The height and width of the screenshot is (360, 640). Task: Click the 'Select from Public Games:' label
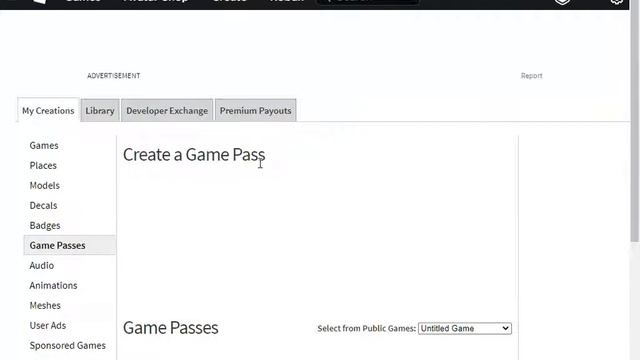(x=367, y=328)
